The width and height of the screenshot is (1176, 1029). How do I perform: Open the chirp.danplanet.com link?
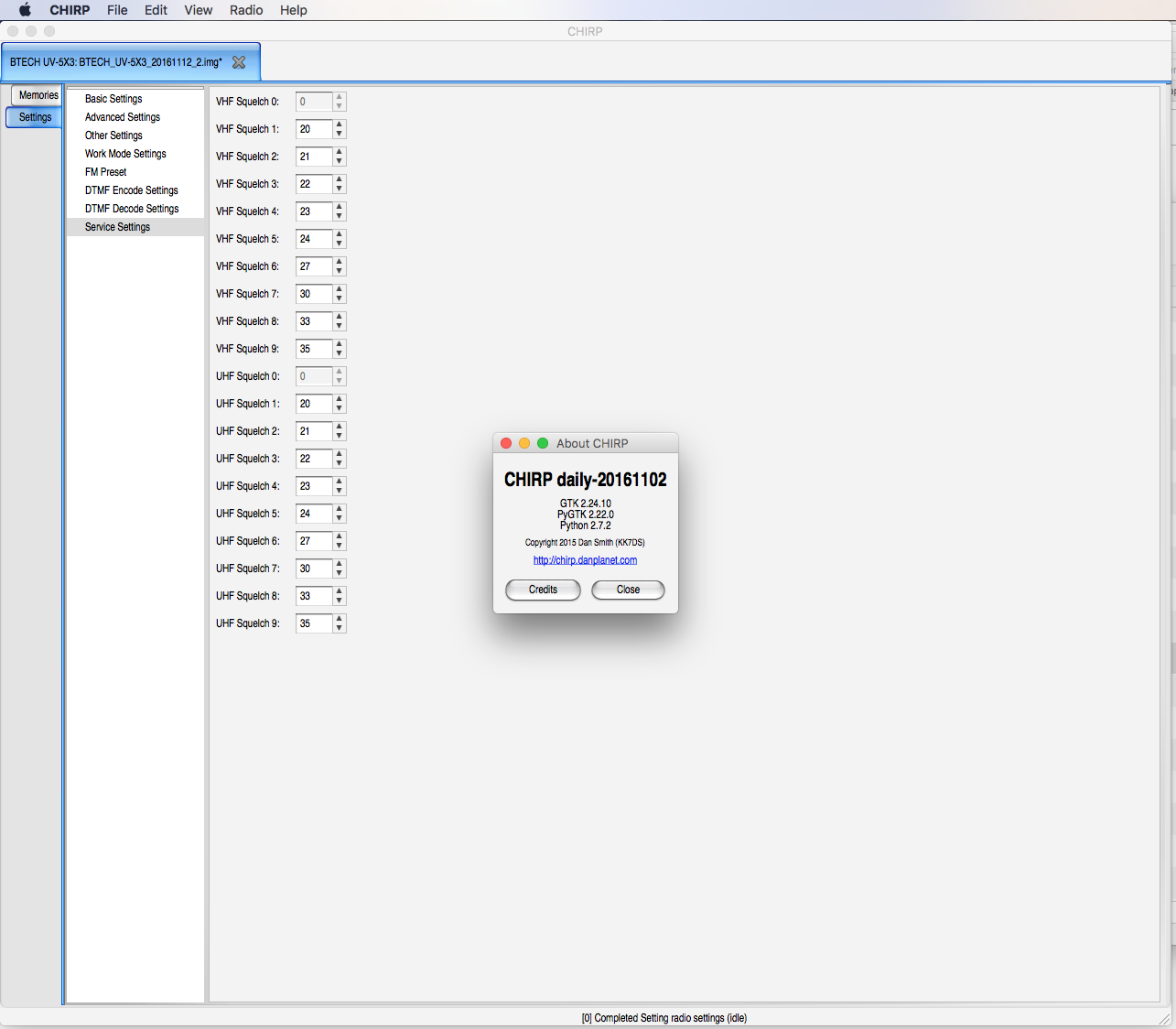pyautogui.click(x=585, y=560)
